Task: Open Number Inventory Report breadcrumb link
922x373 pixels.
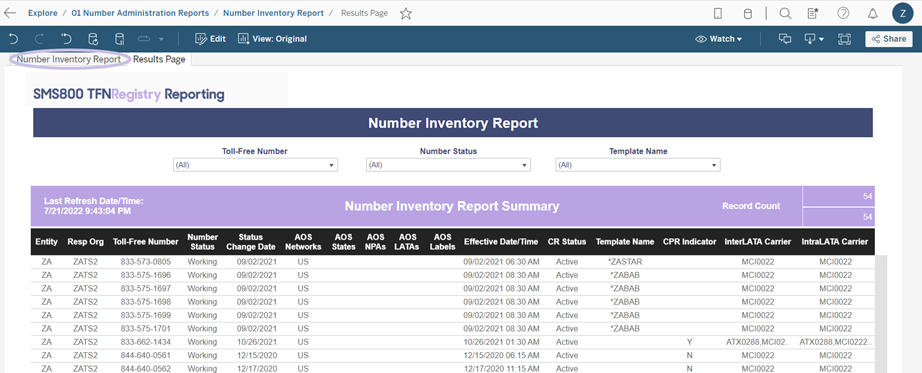Action: pos(273,13)
